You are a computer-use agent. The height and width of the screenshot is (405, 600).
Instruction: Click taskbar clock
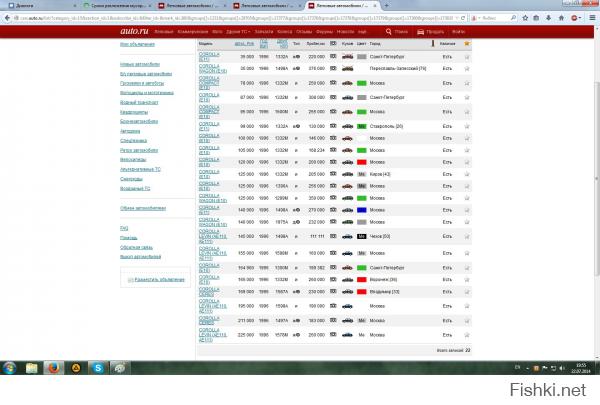click(581, 368)
